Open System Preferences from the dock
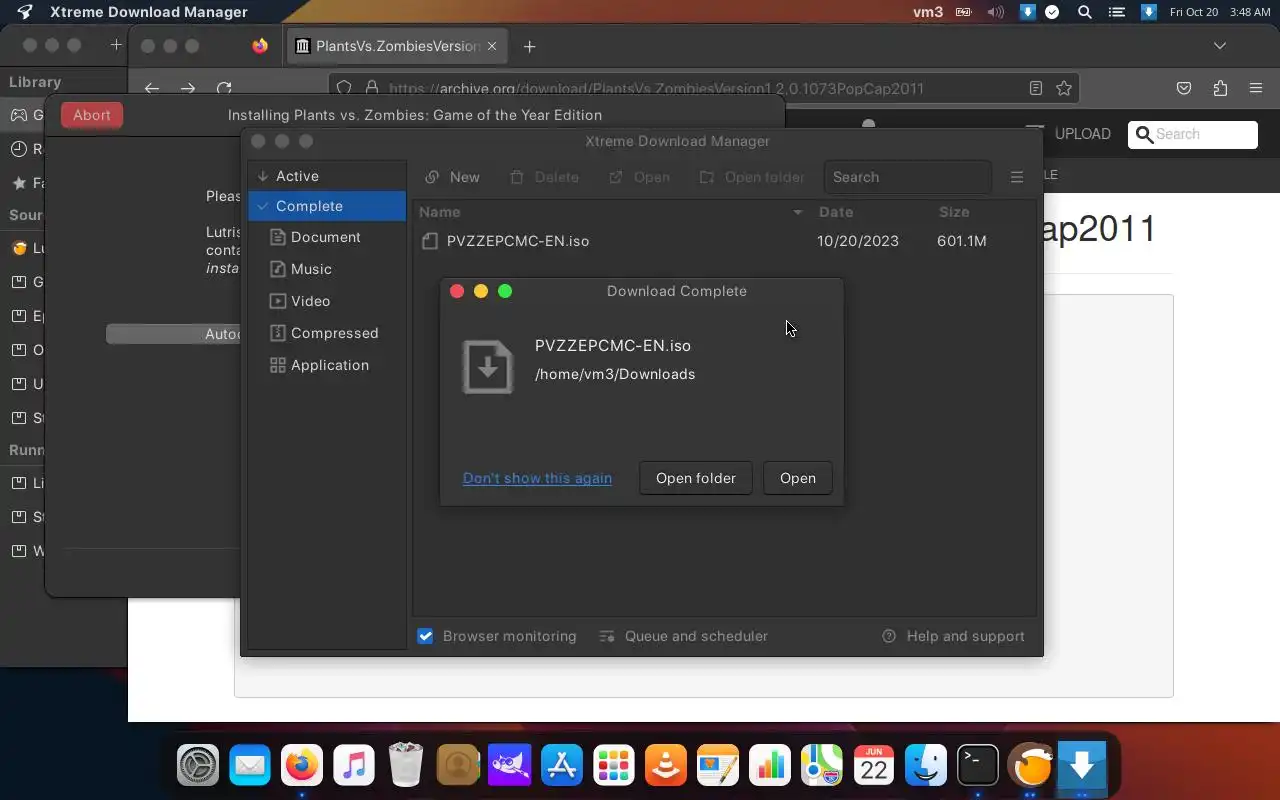 point(198,767)
